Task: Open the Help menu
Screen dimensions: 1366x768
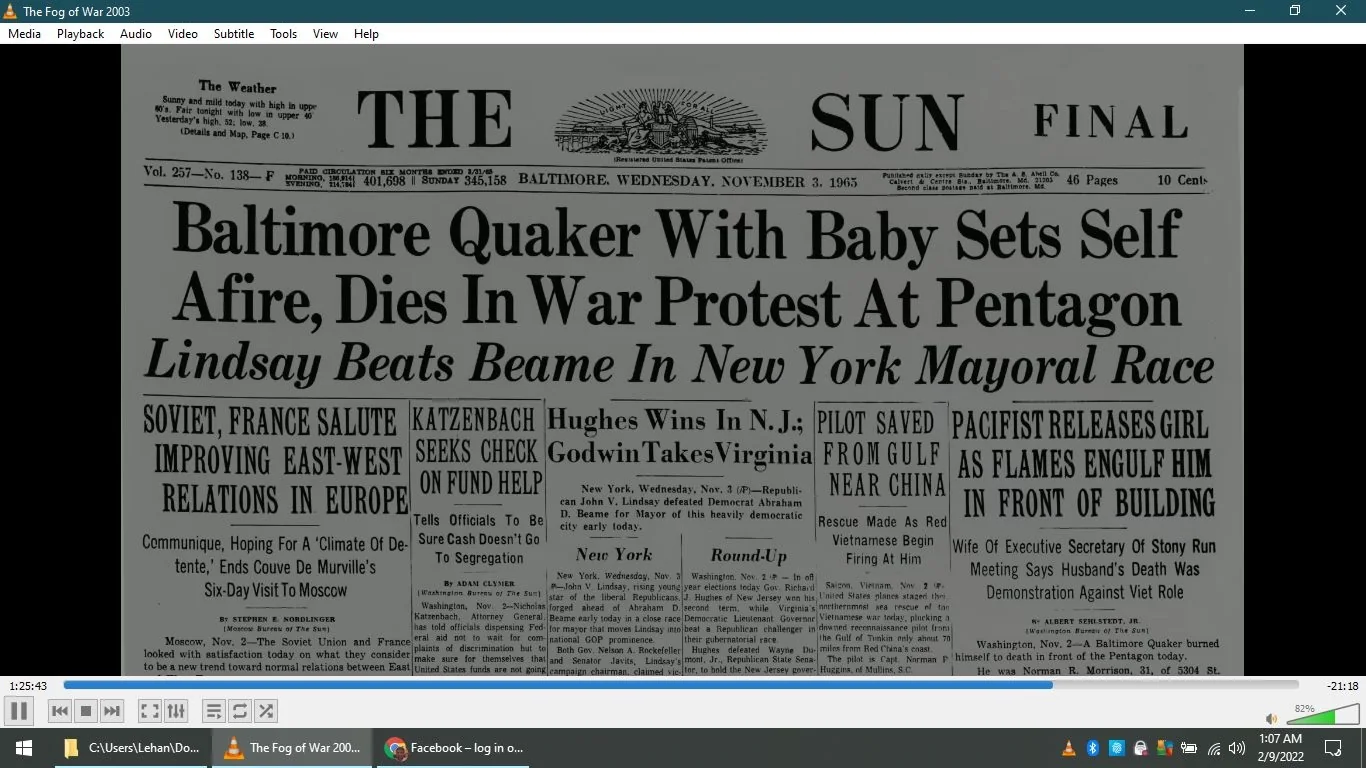Action: tap(367, 33)
